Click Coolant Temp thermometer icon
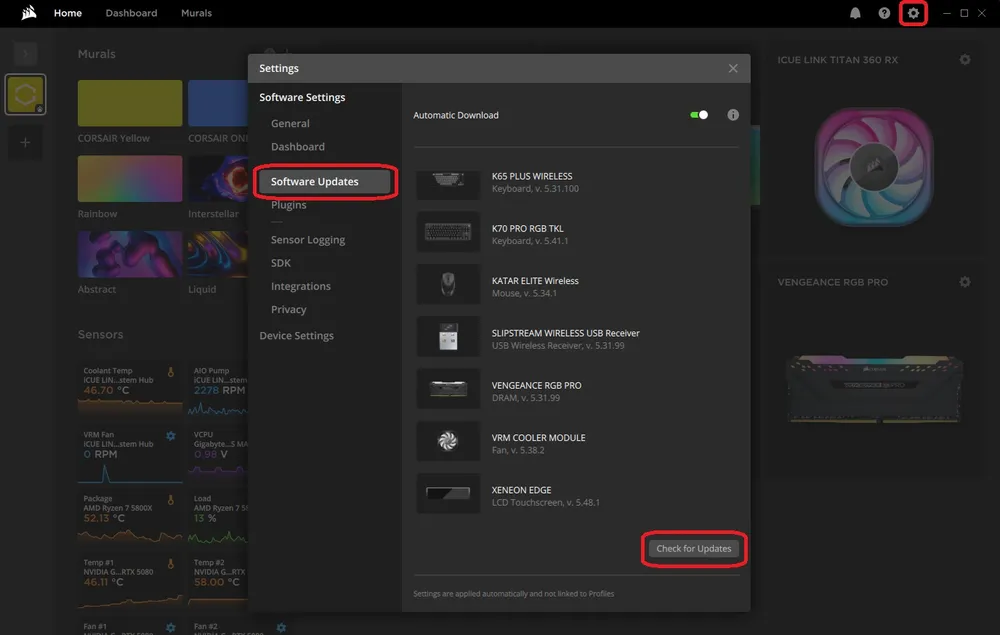1000x635 pixels. tap(171, 372)
